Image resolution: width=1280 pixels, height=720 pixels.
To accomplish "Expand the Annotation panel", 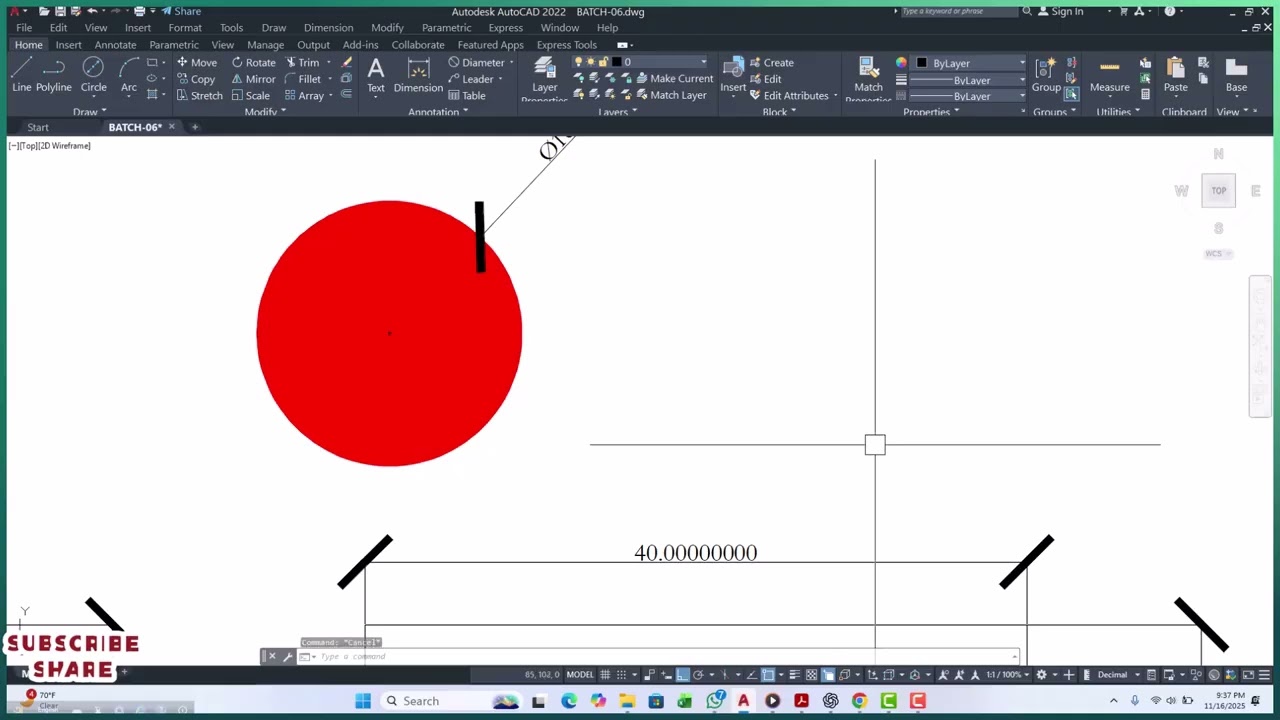I will pyautogui.click(x=438, y=112).
